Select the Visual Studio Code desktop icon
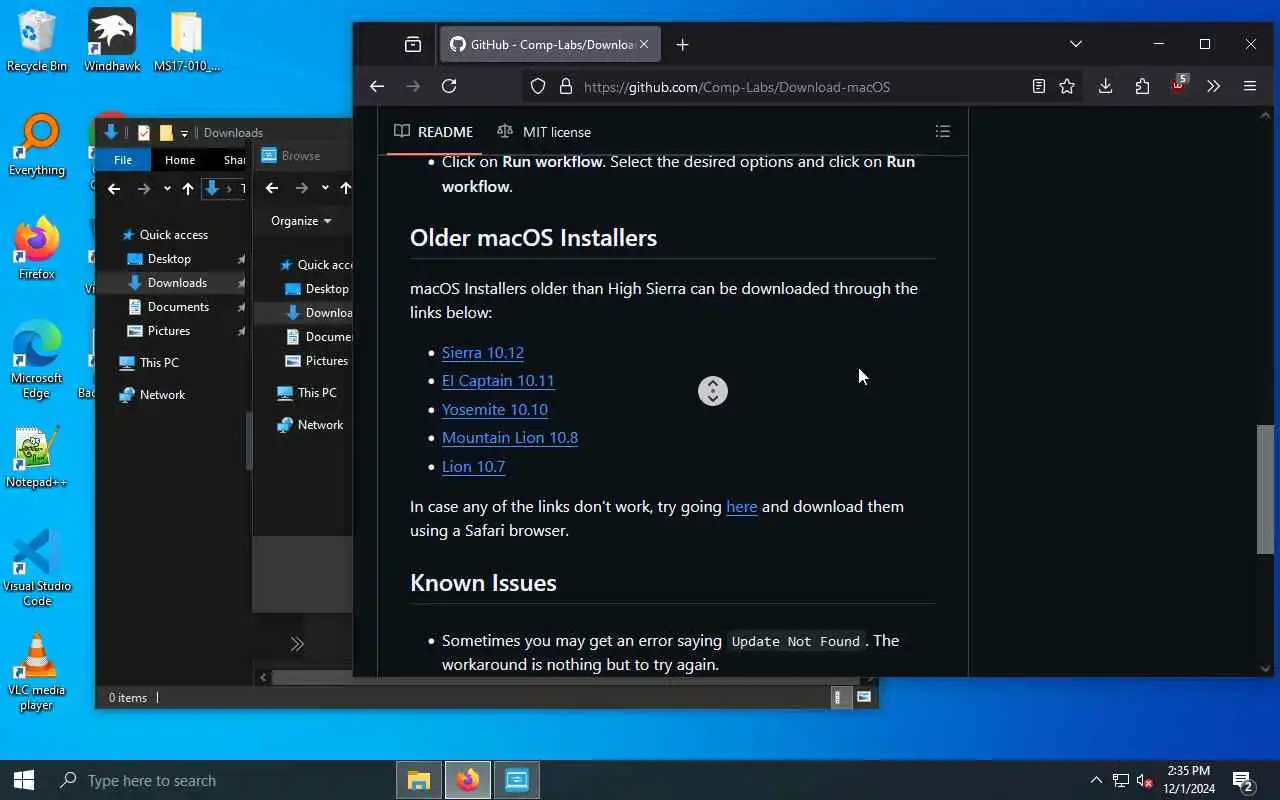This screenshot has width=1280, height=800. (37, 568)
